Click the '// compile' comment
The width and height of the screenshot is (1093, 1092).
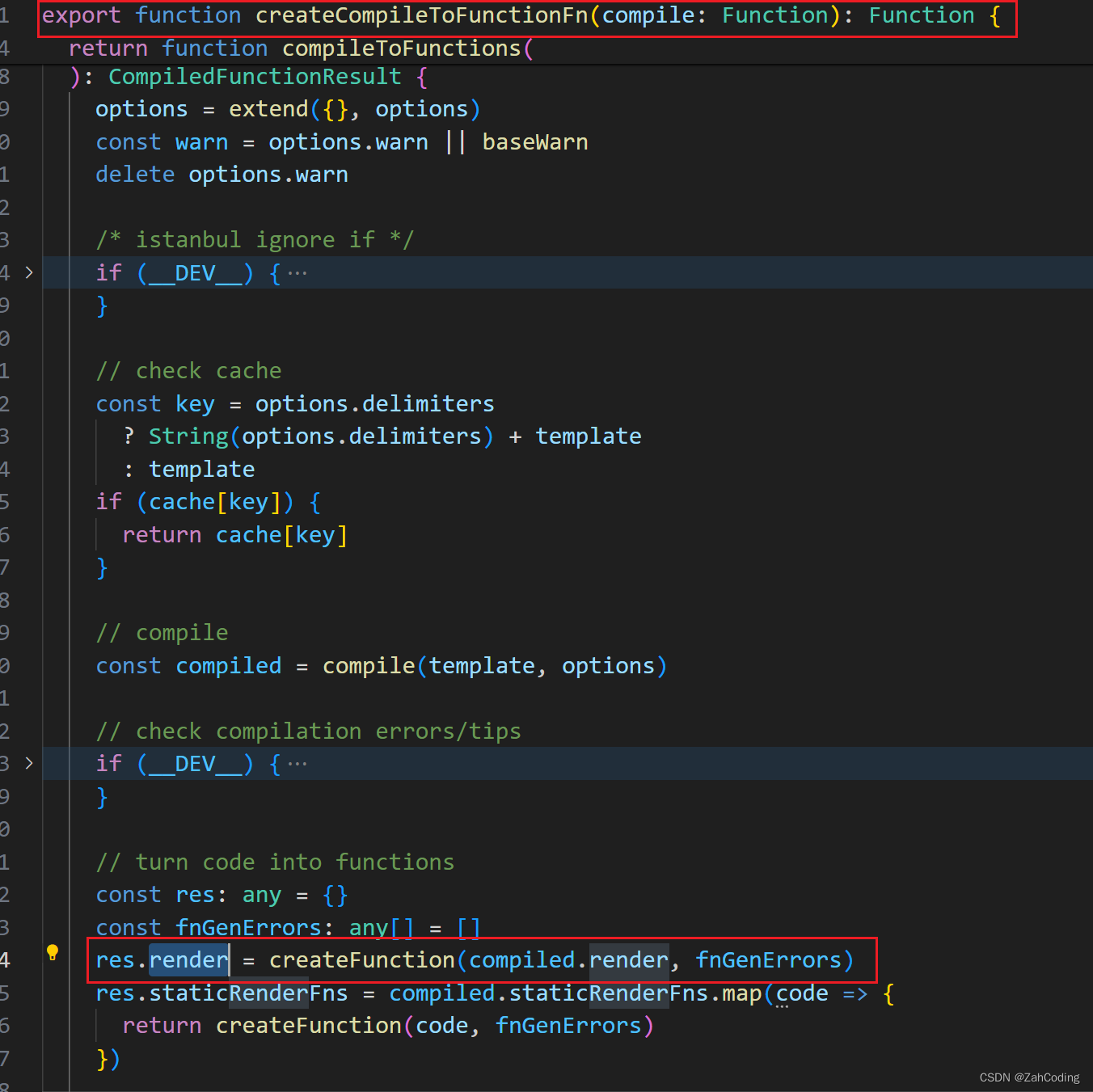162,633
